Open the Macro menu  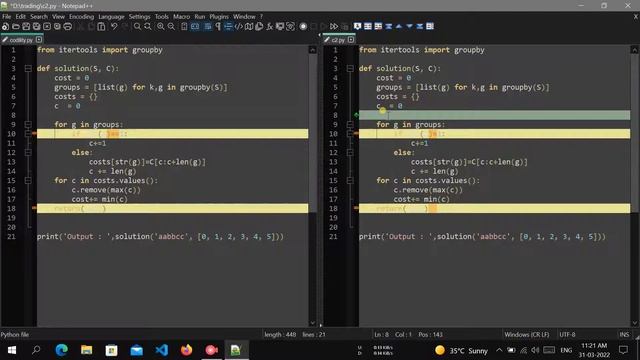(181, 17)
